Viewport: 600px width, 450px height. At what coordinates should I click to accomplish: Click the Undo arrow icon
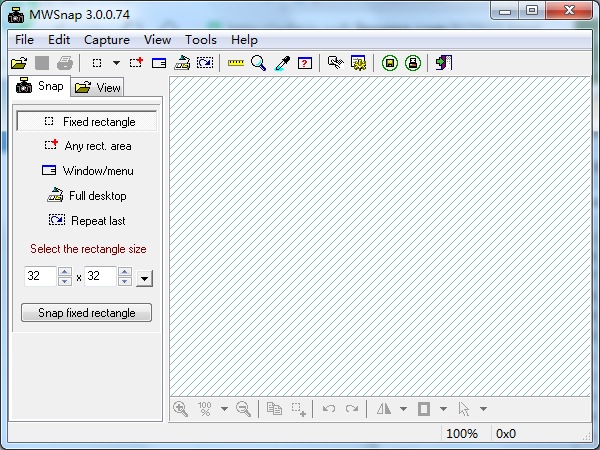click(329, 409)
